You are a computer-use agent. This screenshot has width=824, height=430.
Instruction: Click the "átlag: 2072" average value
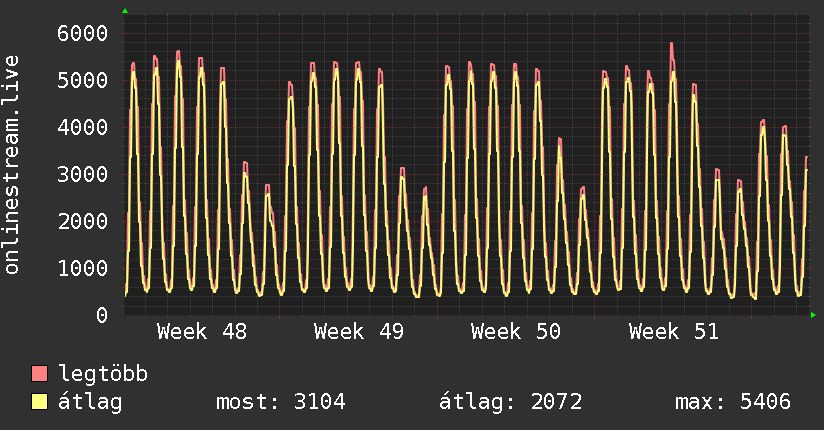coord(511,402)
